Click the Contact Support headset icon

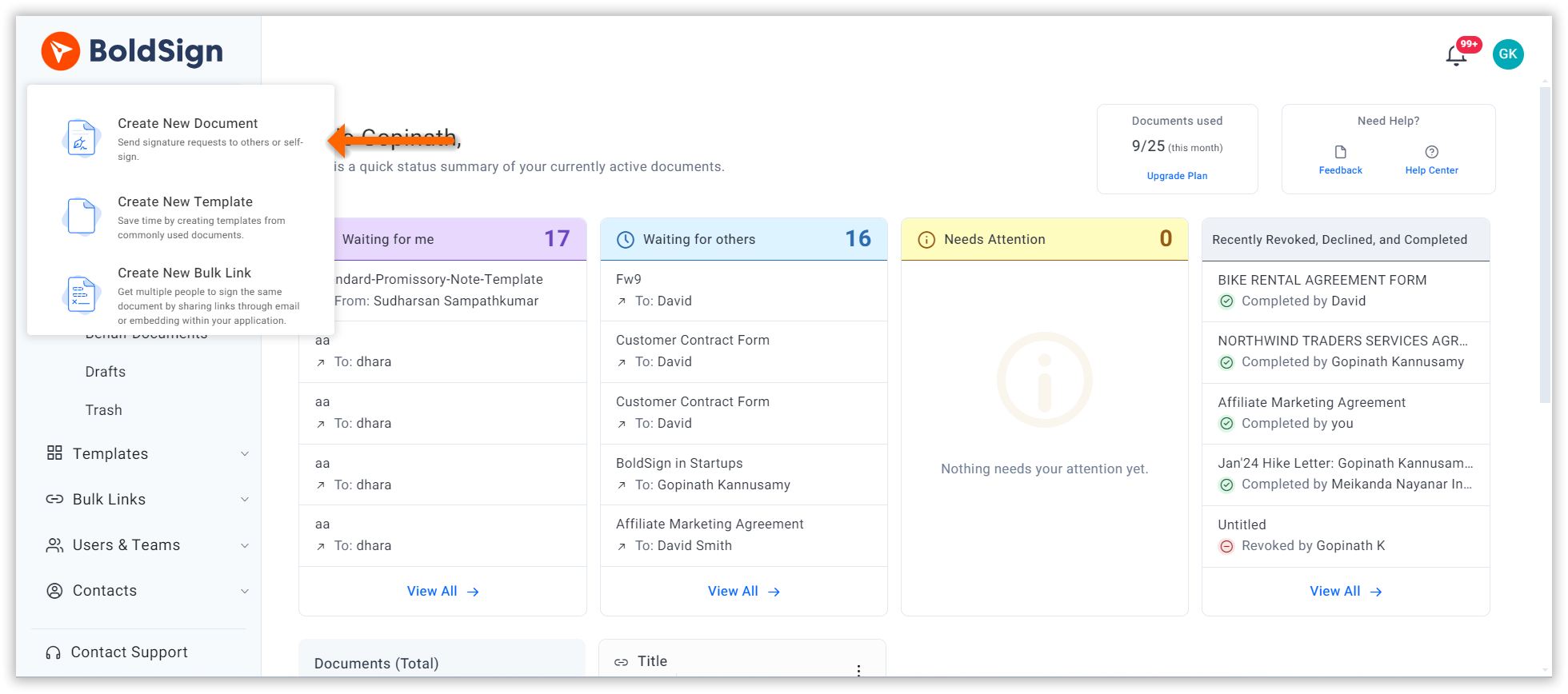point(54,652)
